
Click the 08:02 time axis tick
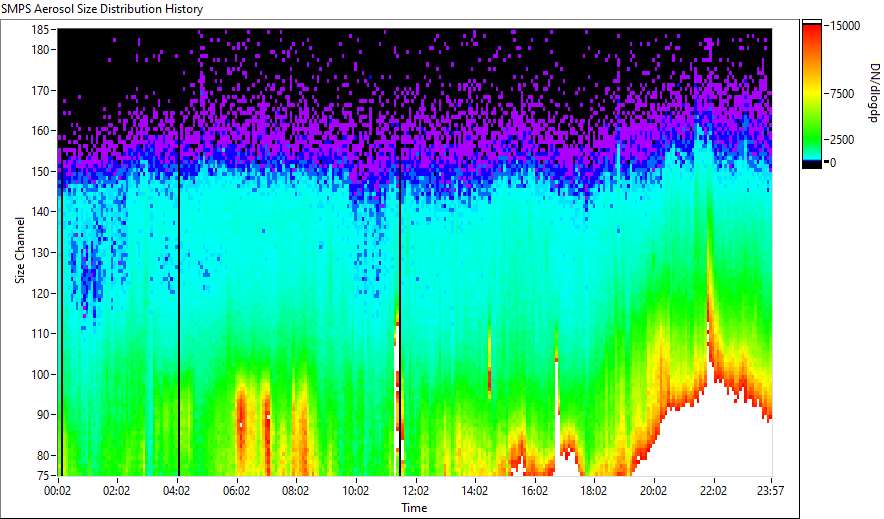tap(295, 491)
